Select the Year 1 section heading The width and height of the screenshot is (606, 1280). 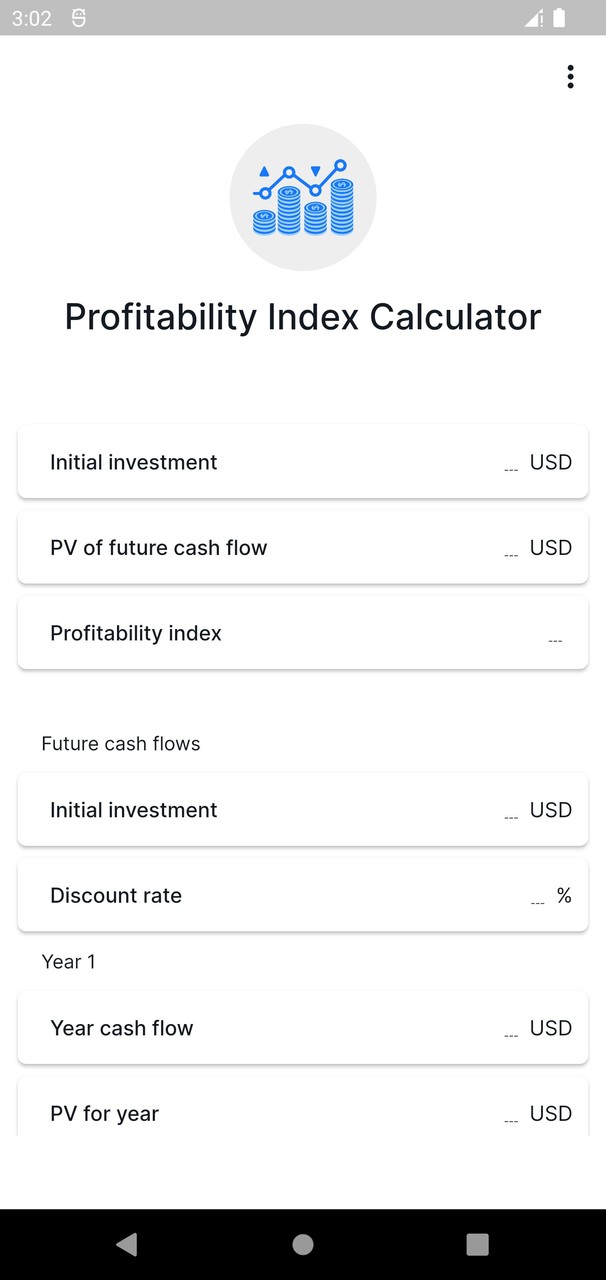pyautogui.click(x=68, y=961)
